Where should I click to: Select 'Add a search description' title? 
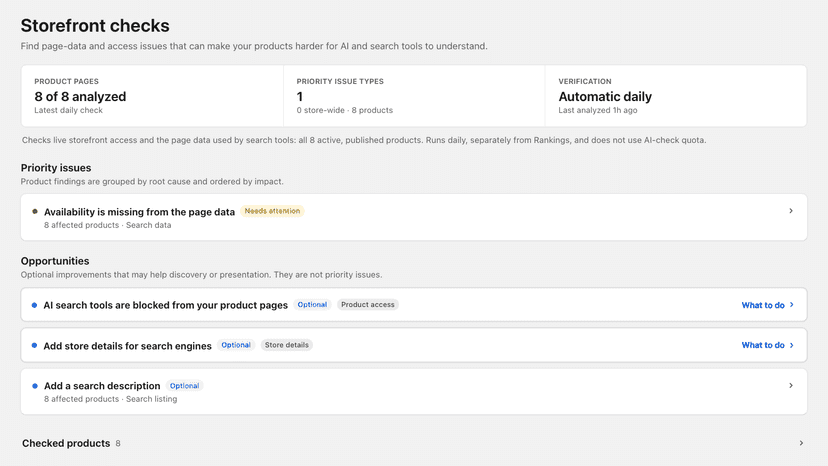point(102,386)
